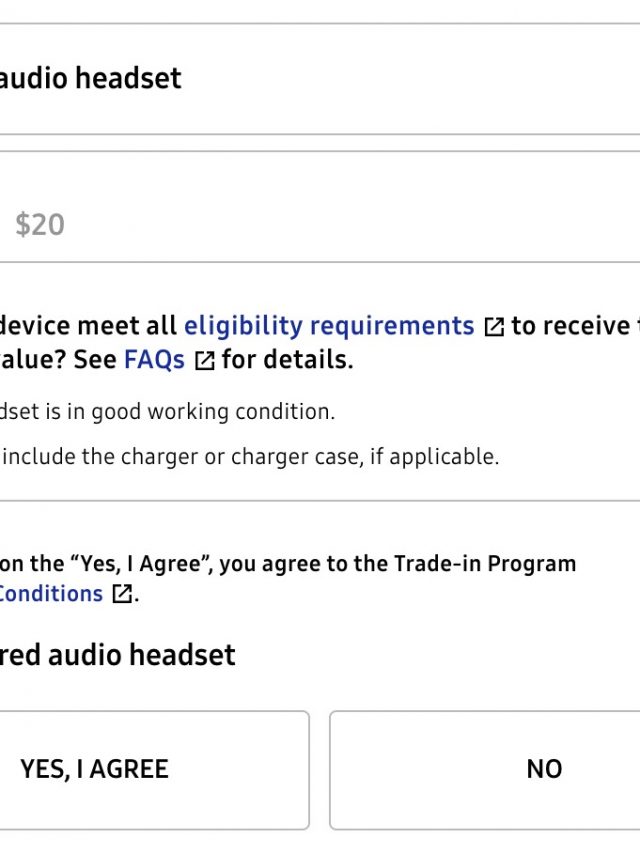640x853 pixels.
Task: Click the 'device meet all' question text
Action: click(88, 326)
